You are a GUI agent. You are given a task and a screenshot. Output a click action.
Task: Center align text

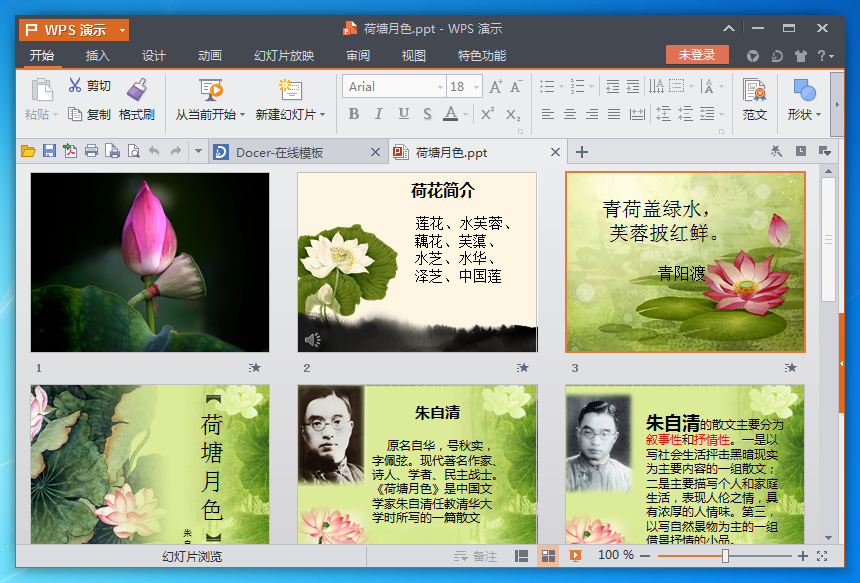pos(570,114)
